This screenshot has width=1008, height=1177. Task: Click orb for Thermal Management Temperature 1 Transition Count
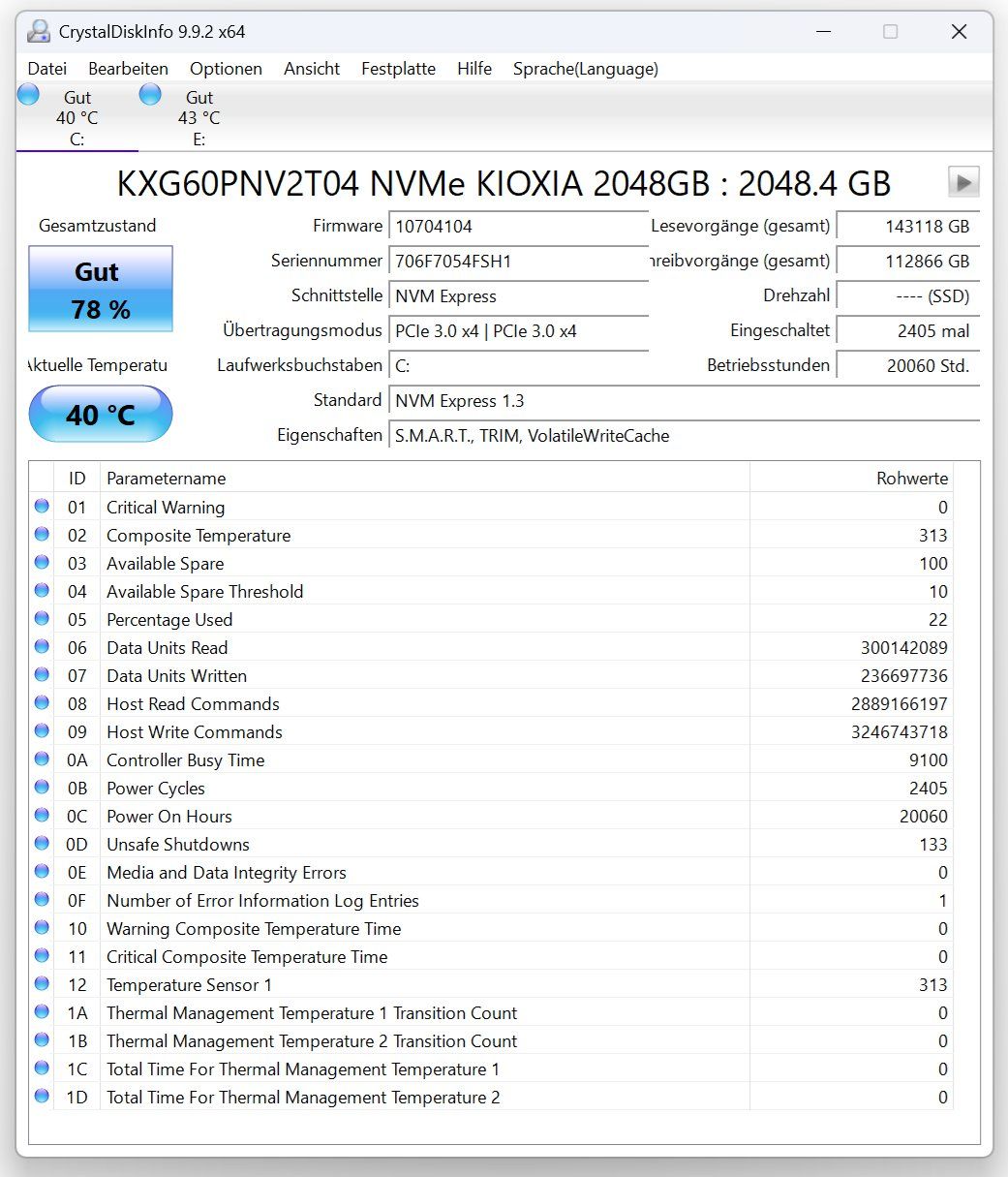[42, 1011]
